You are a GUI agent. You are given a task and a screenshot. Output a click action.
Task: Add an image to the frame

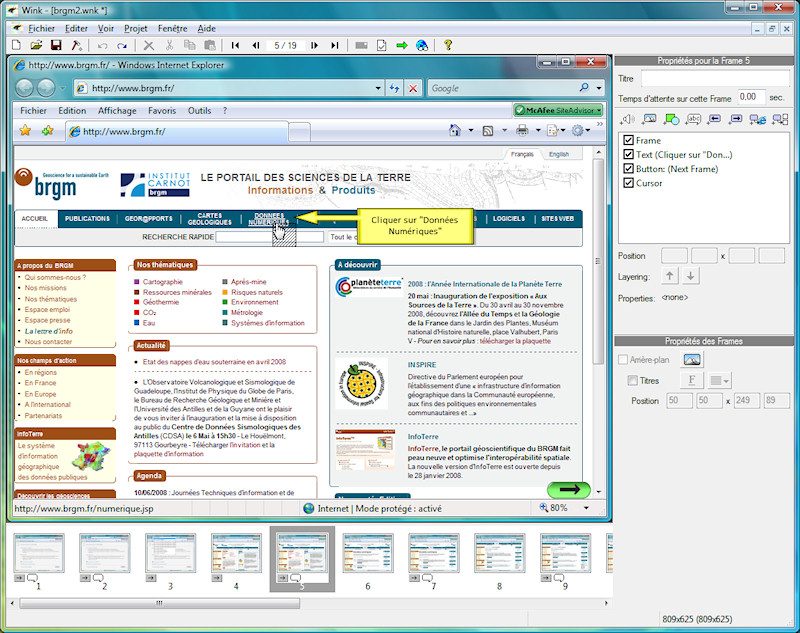tap(649, 119)
